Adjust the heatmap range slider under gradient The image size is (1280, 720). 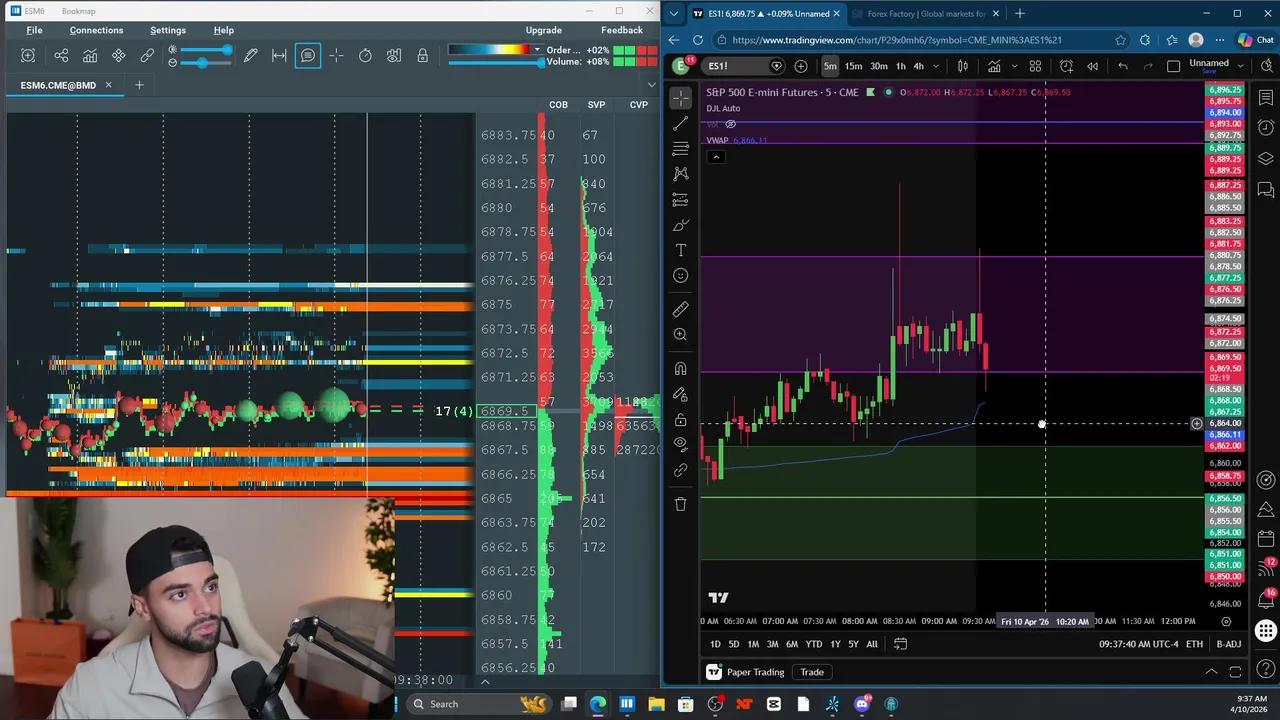click(x=495, y=62)
